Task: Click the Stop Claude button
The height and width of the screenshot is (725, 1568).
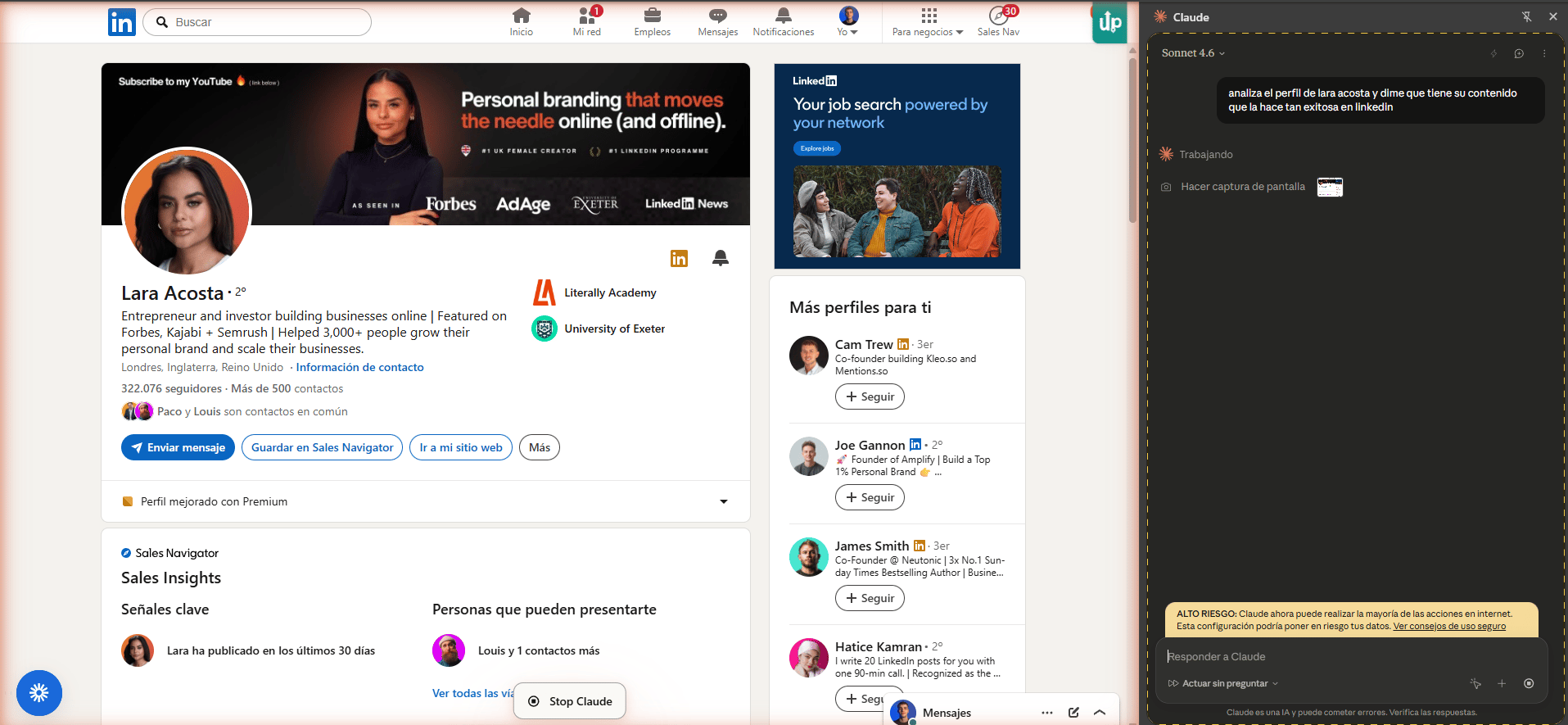Action: pos(570,701)
